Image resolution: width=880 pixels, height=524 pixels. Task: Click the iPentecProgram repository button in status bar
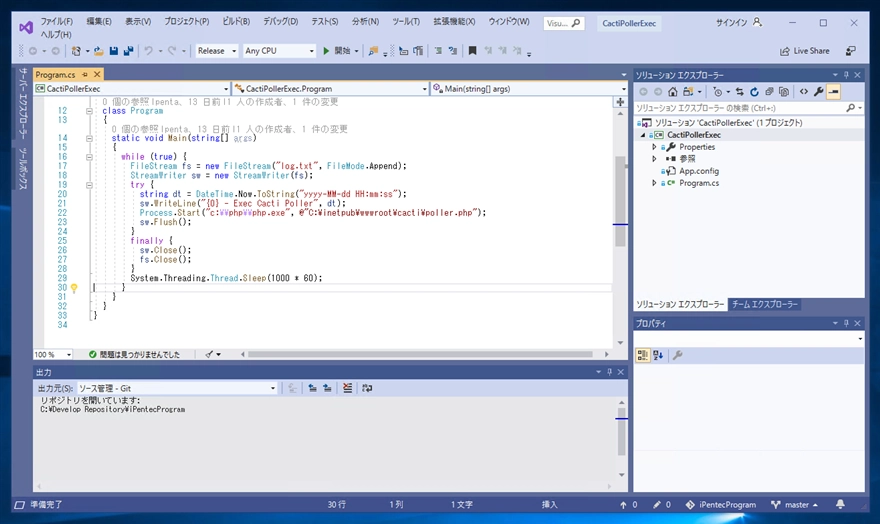[x=721, y=504]
